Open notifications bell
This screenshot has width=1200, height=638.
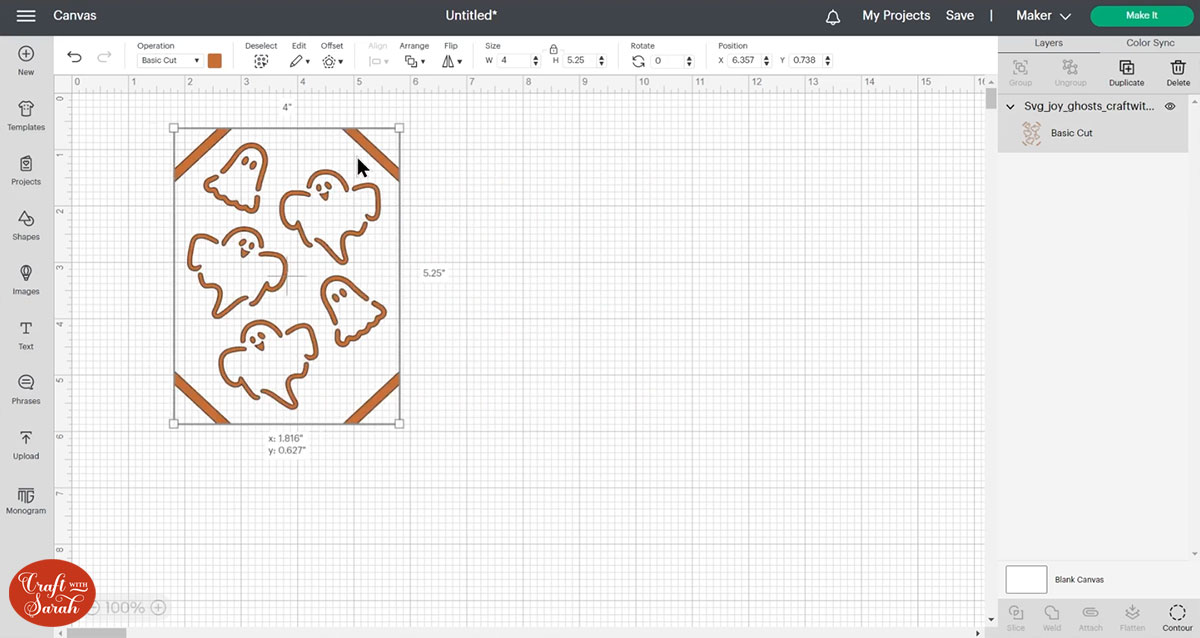click(x=833, y=16)
